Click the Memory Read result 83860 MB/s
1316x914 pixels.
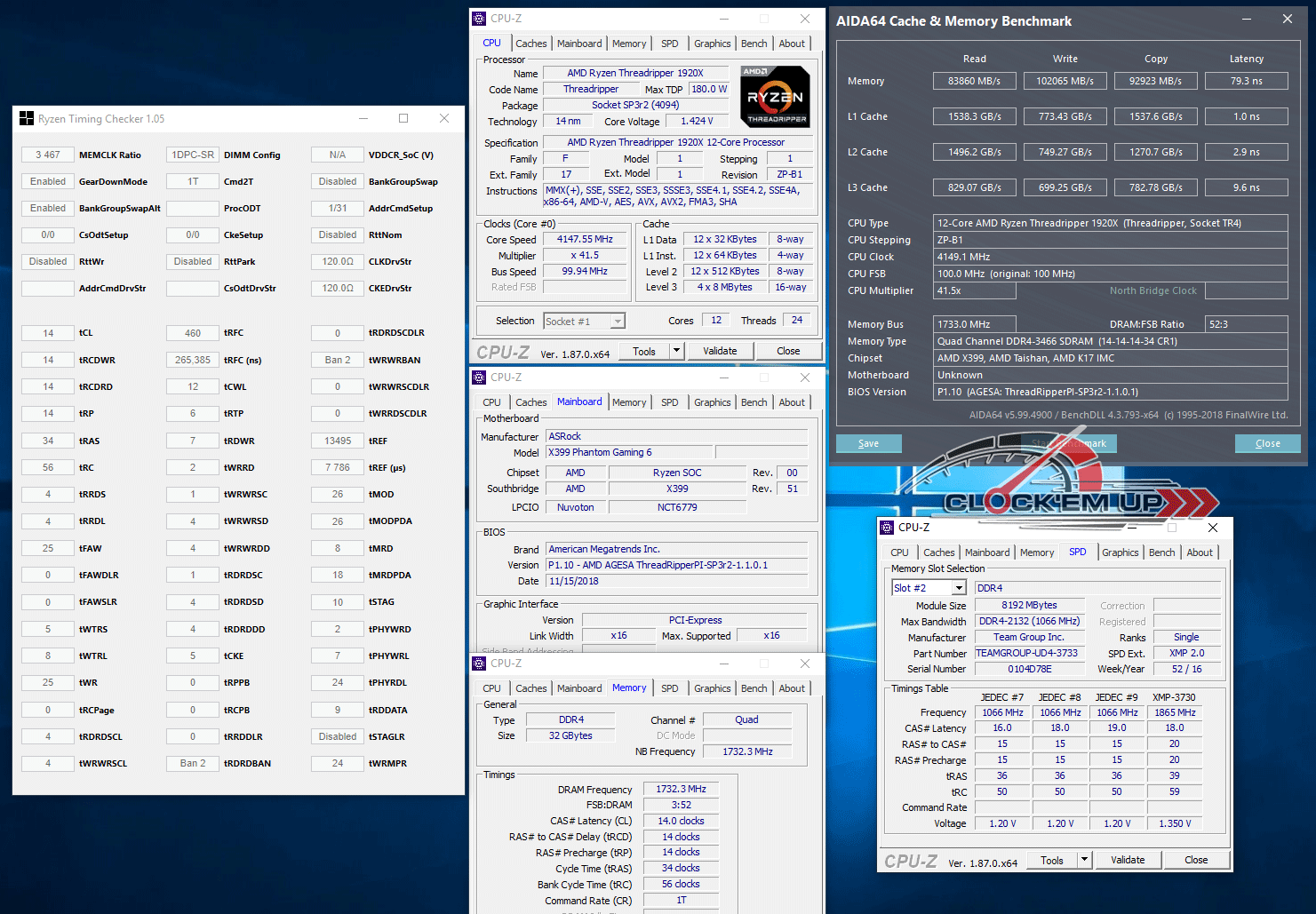pos(974,81)
